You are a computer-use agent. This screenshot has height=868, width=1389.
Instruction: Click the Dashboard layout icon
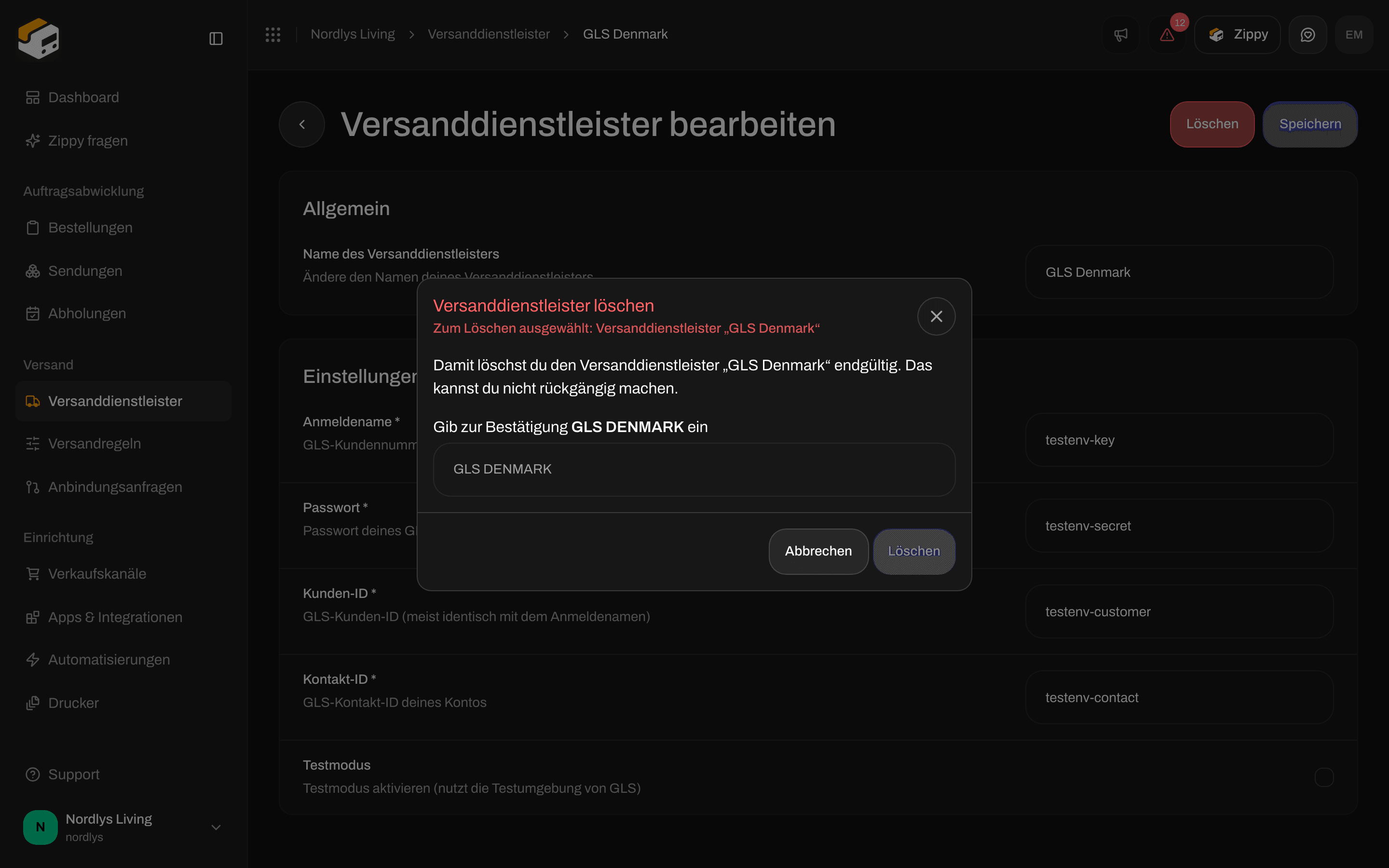pos(33,97)
